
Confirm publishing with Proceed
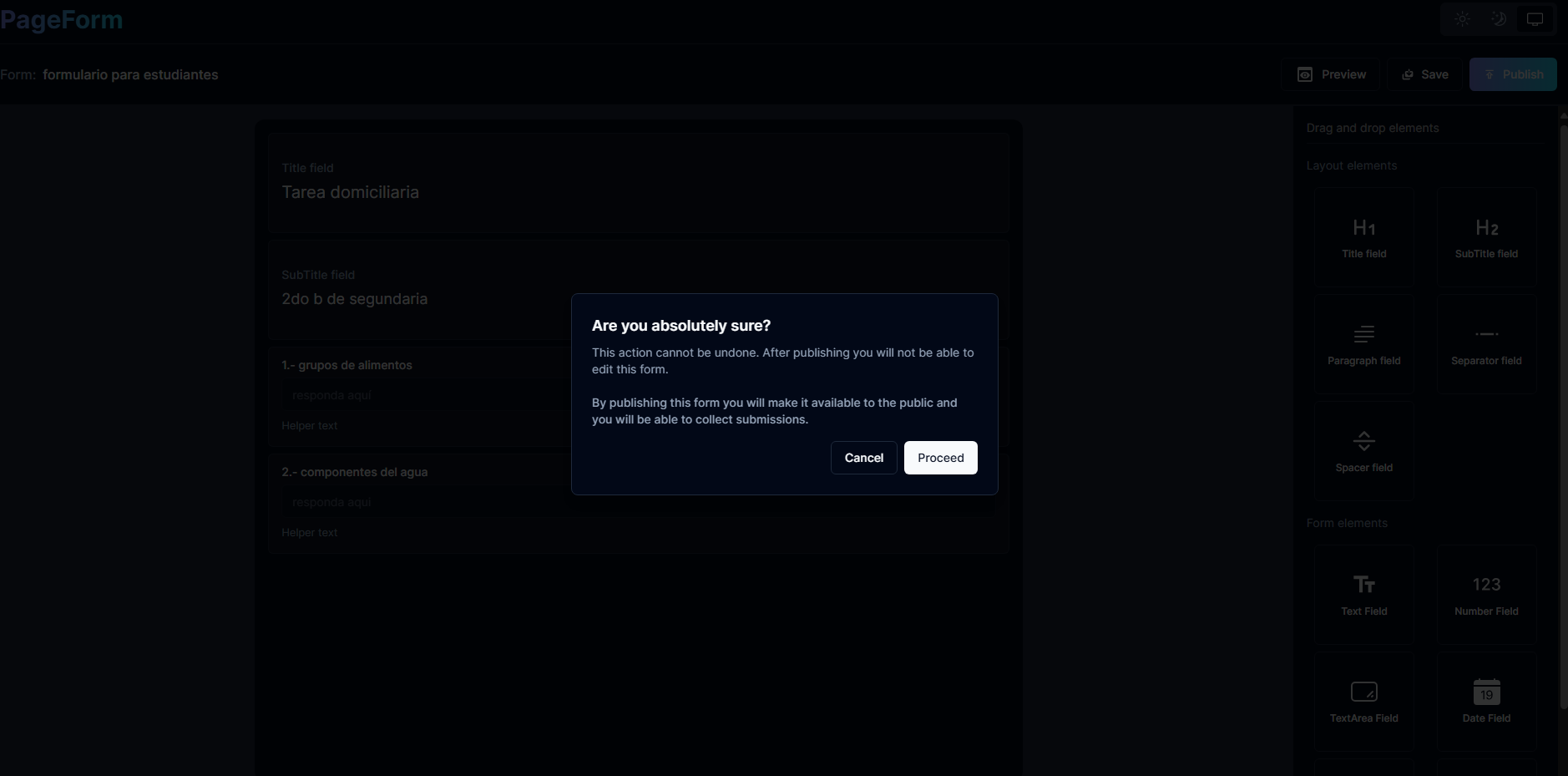[941, 458]
